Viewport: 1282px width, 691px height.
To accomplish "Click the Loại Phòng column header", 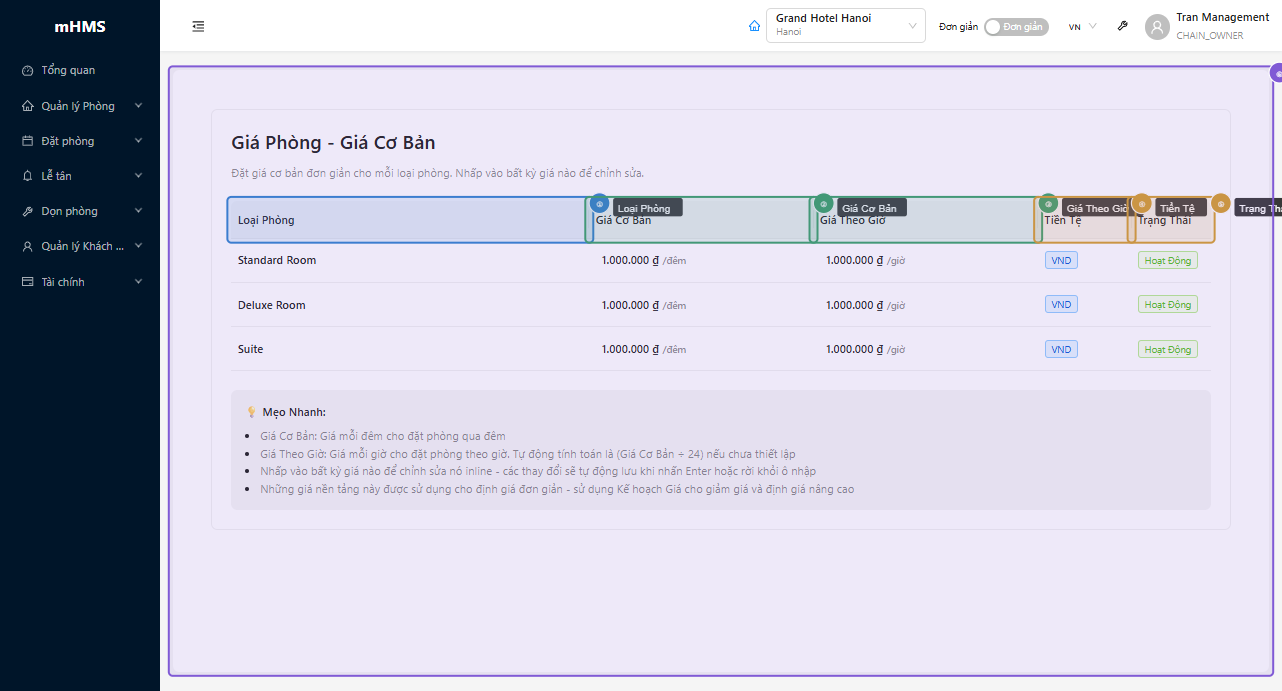I will (266, 220).
